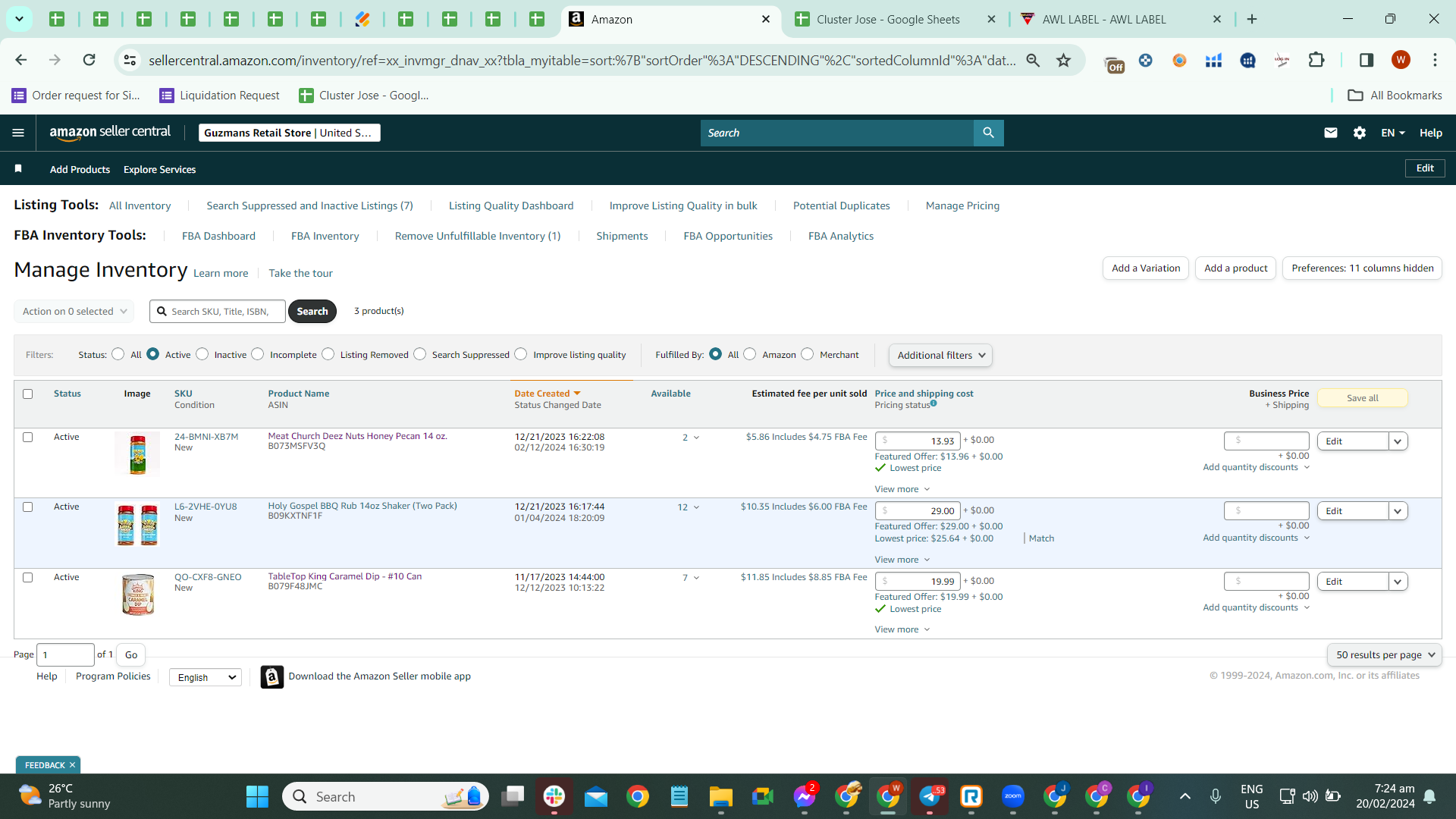This screenshot has width=1456, height=819.
Task: Select Fulfilled By Amazon radio button
Action: (750, 354)
